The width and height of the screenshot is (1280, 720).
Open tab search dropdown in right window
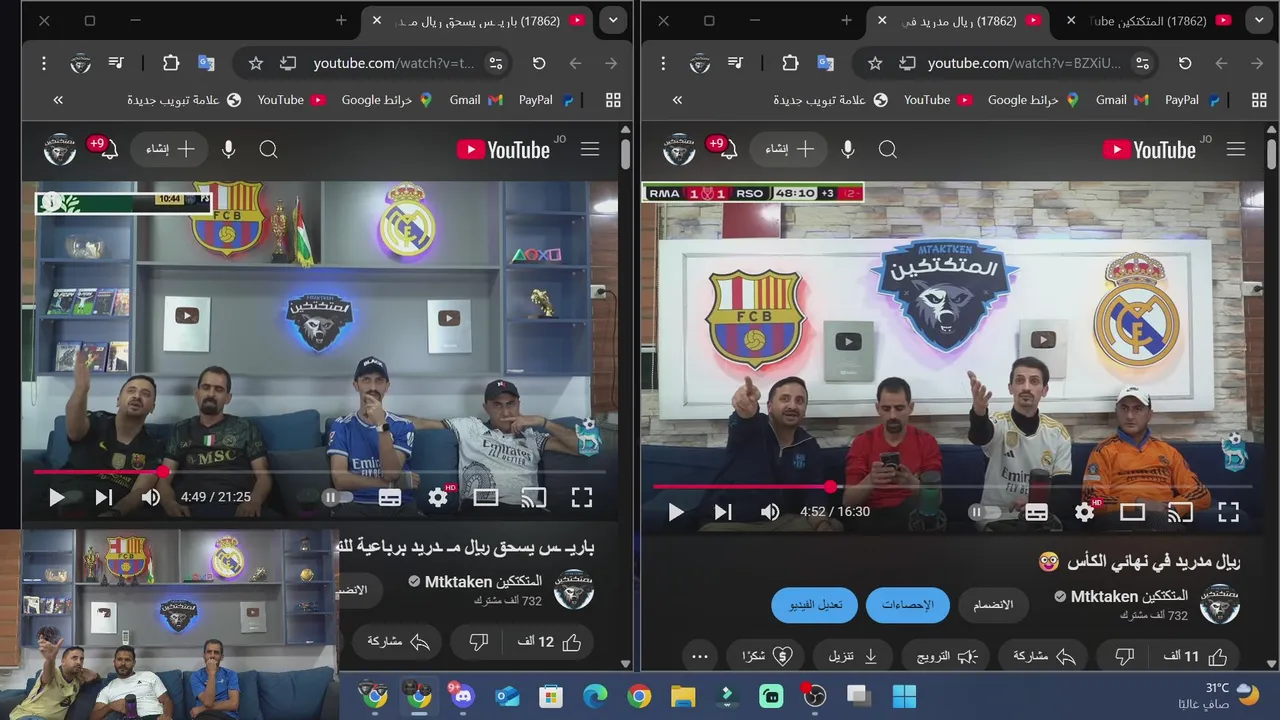pyautogui.click(x=1259, y=20)
